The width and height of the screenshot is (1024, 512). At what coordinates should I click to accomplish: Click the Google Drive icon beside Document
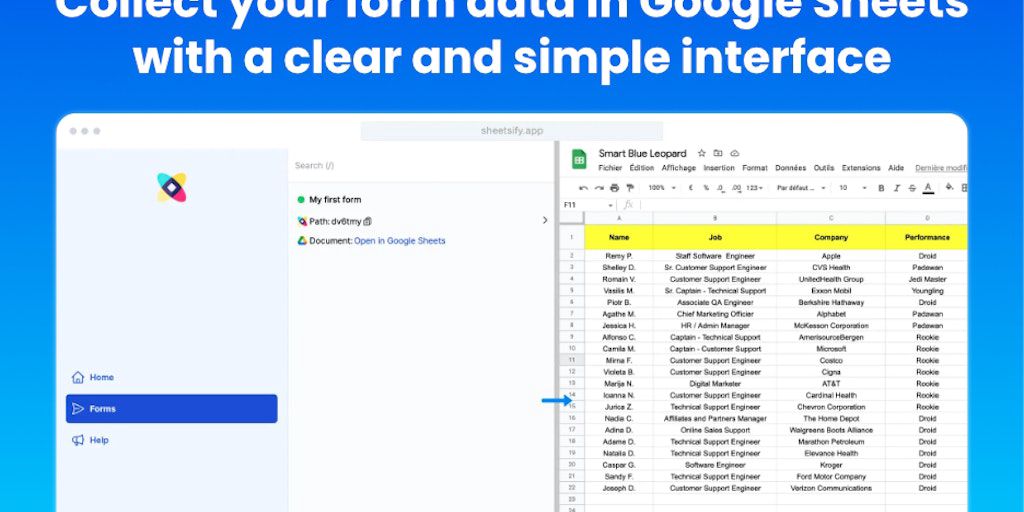pos(302,241)
